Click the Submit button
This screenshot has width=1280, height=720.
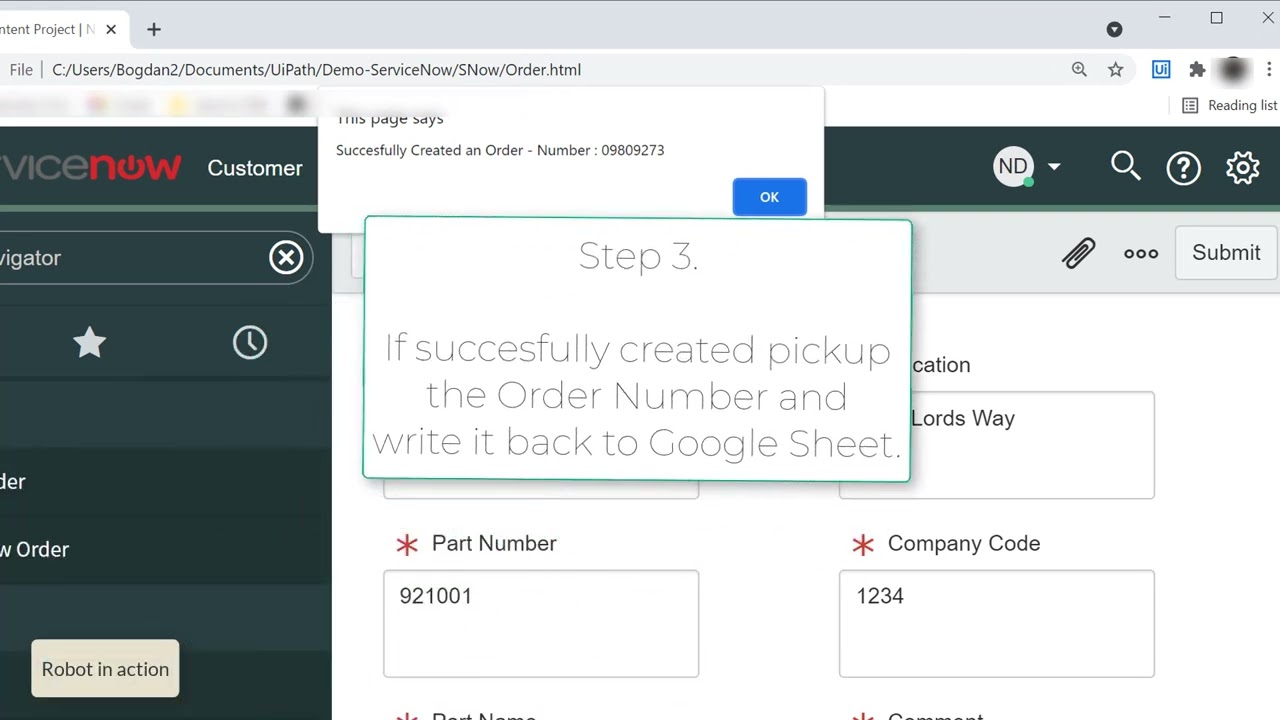click(x=1226, y=253)
